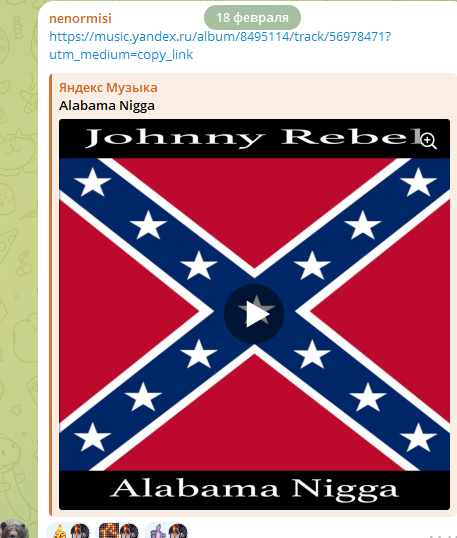Click the bold track title under Яндекс Музыка
This screenshot has height=538, width=457.
(x=107, y=106)
